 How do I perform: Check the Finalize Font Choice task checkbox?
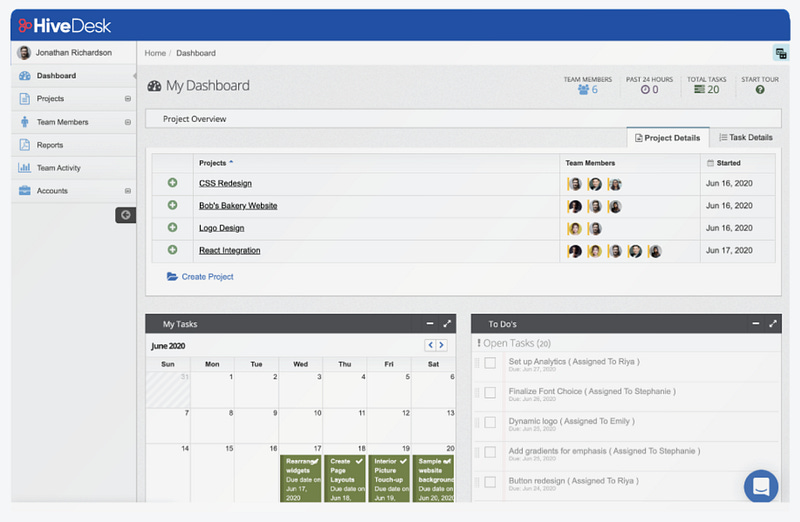pos(490,392)
